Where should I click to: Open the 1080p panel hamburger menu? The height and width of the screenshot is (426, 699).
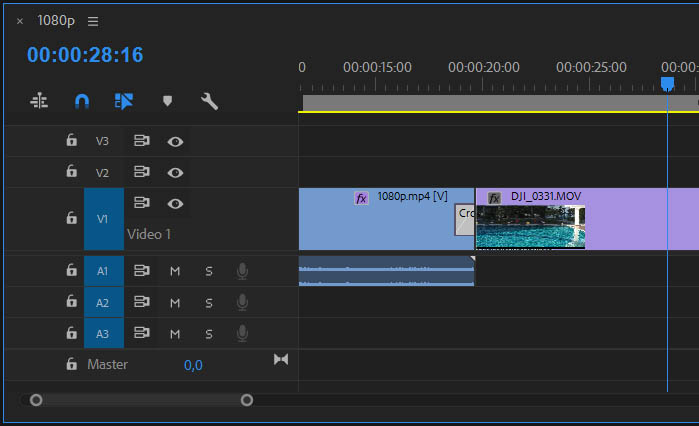[93, 21]
